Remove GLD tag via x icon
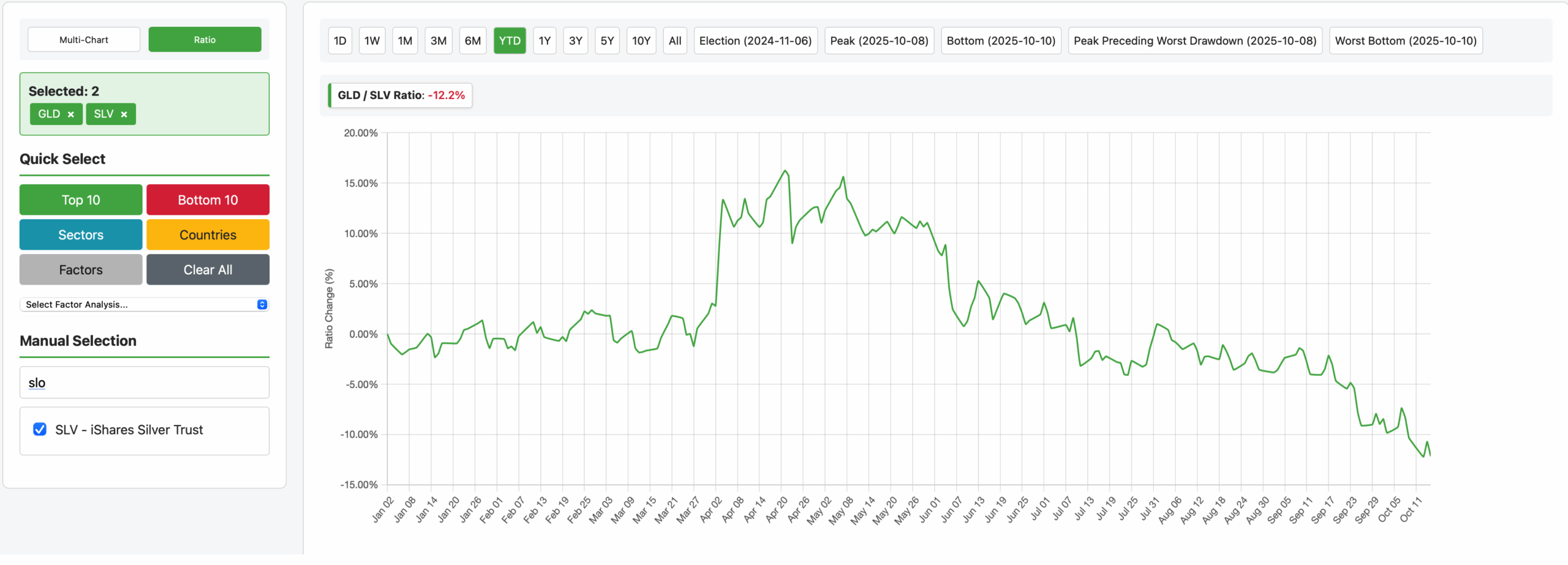This screenshot has width=1568, height=565. pyautogui.click(x=71, y=114)
